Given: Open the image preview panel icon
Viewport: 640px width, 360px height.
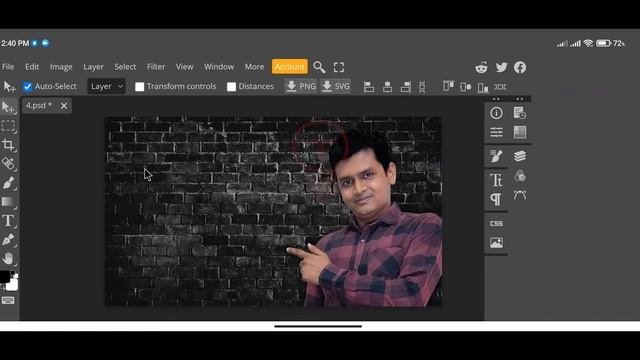Looking at the screenshot, I should (x=496, y=243).
